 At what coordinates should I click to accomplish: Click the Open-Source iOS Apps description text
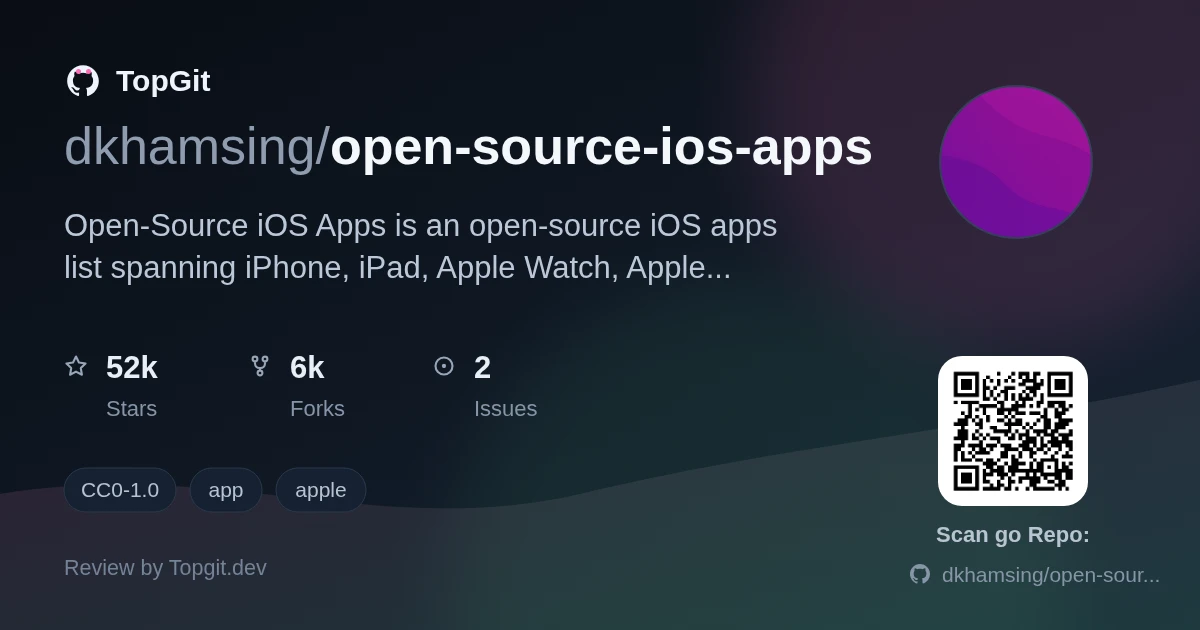pyautogui.click(x=420, y=247)
